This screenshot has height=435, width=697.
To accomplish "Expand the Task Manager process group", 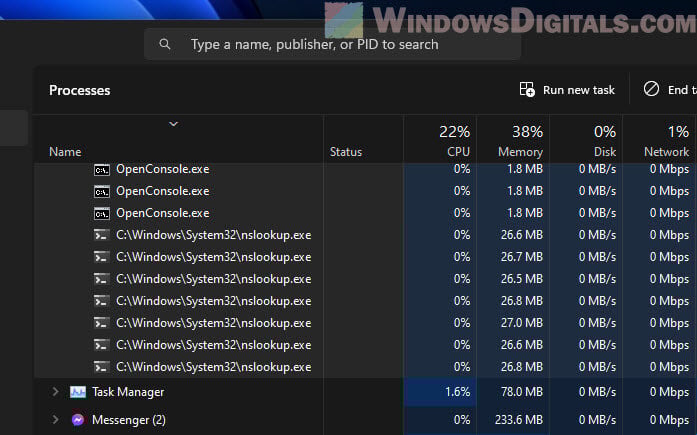I will coord(55,392).
